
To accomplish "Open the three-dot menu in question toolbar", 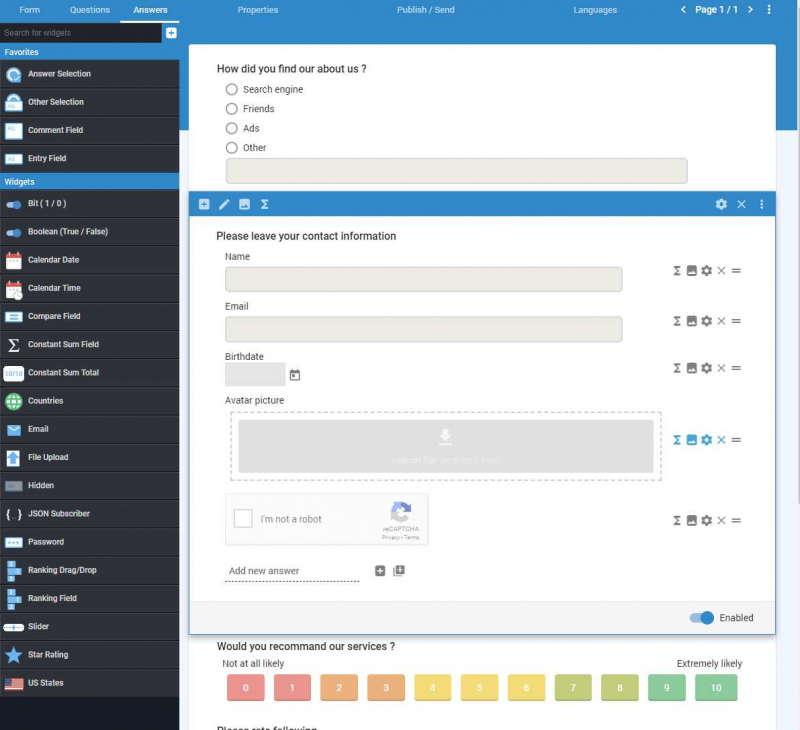I will pos(761,204).
